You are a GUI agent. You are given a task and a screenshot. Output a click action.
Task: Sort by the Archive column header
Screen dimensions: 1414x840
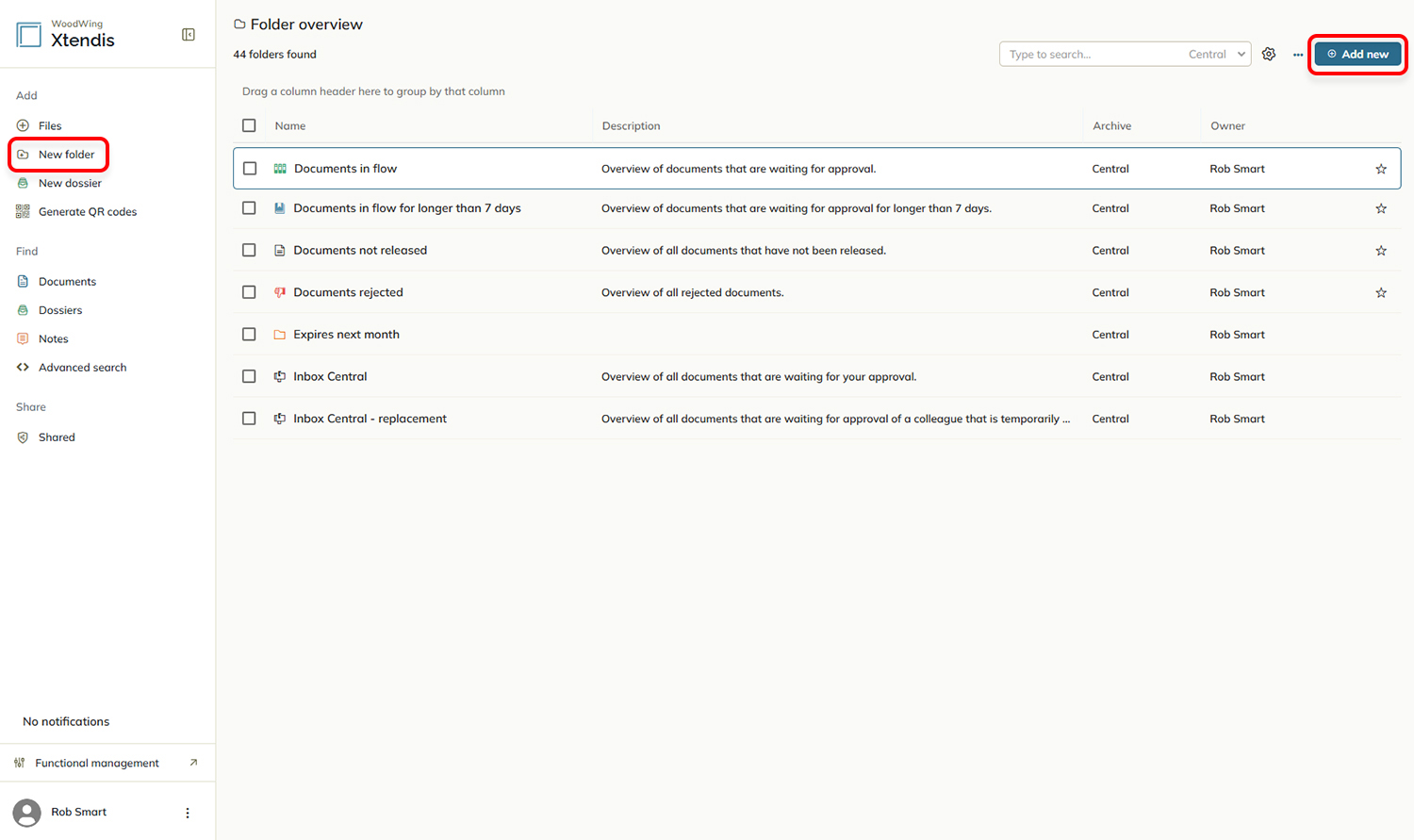point(1112,125)
